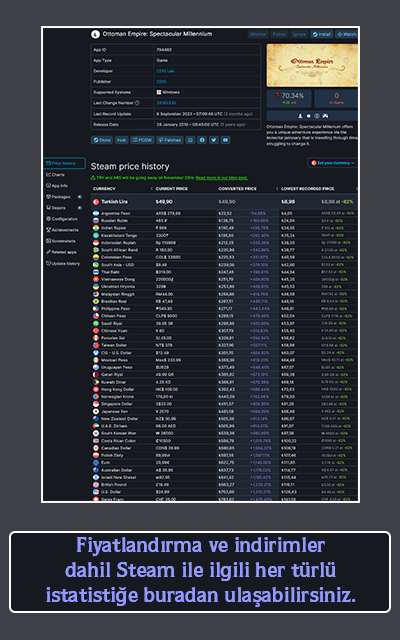Open the App info sidebar tab

[57, 186]
